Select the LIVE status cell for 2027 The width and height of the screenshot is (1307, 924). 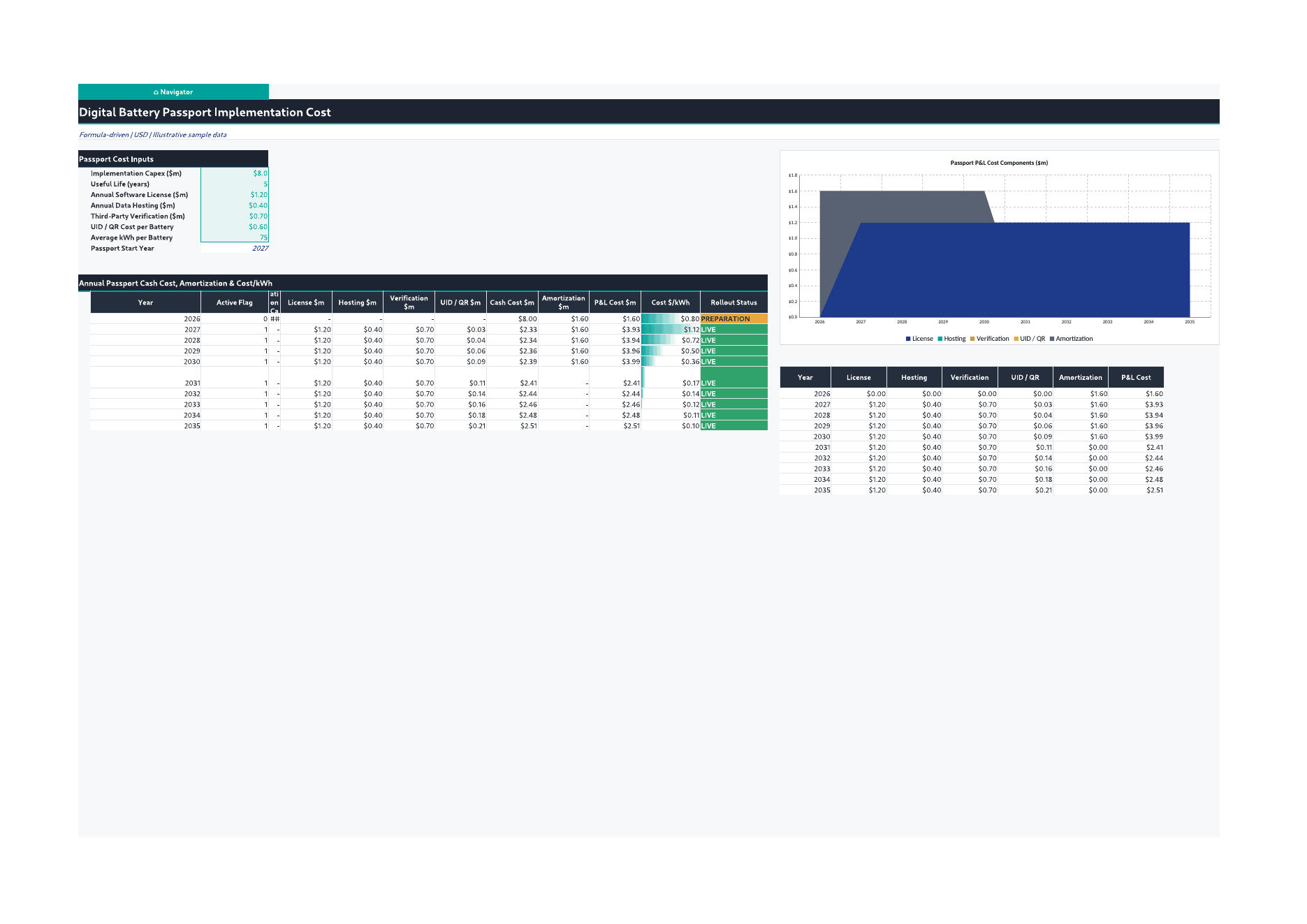733,330
